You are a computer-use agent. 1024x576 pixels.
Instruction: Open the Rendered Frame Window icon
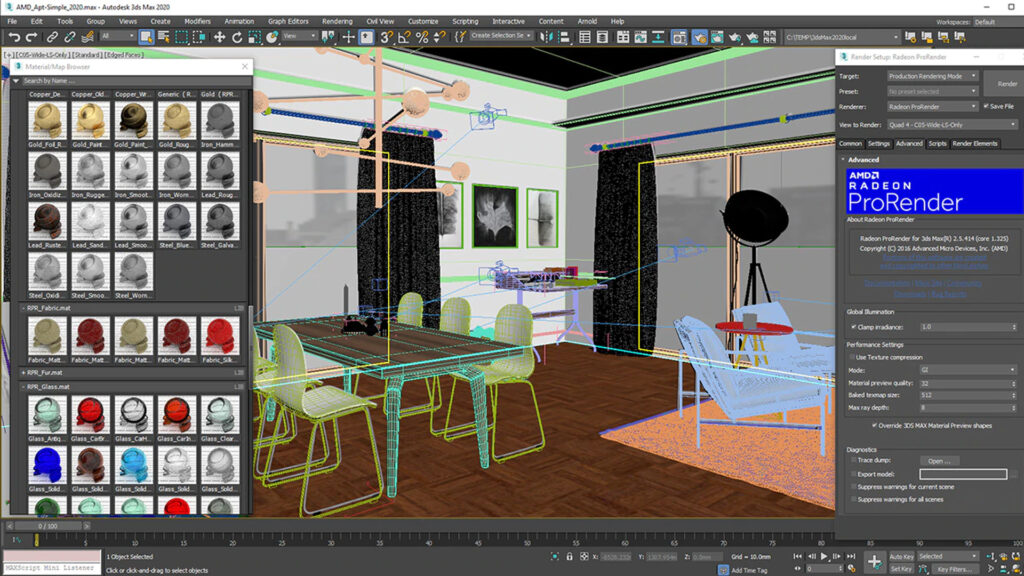(717, 37)
